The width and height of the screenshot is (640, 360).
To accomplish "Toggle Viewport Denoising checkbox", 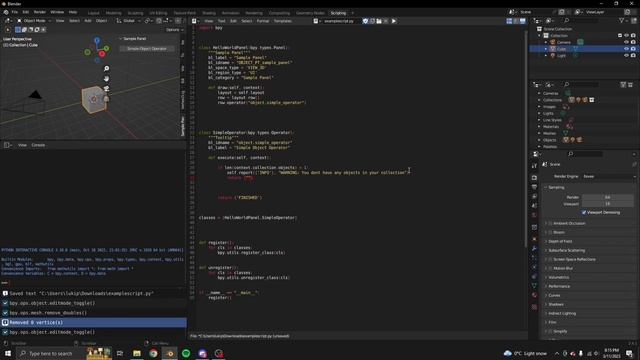I will 584,212.
